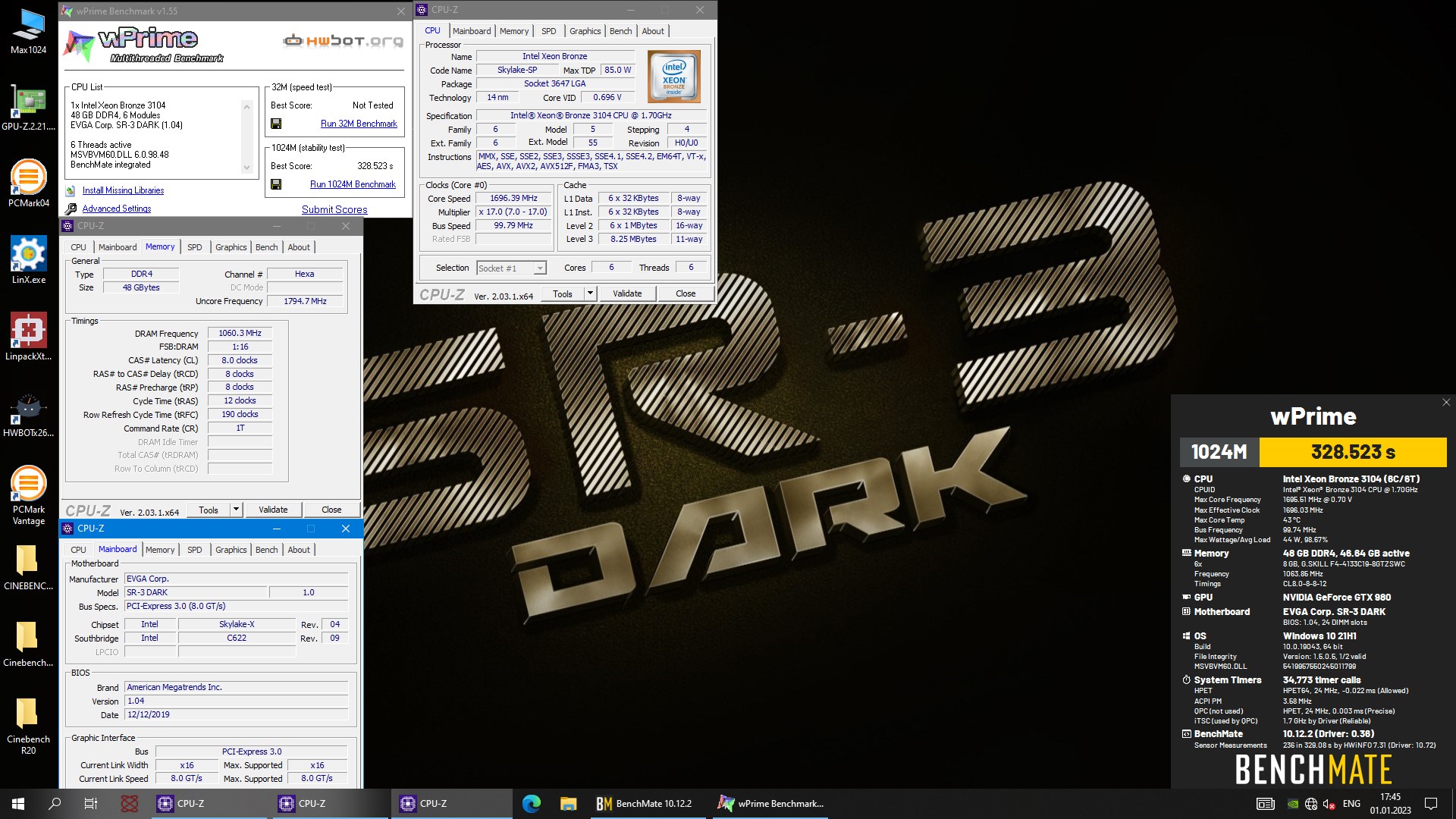This screenshot has height=819, width=1456.
Task: Click save icon for 32M best score
Action: (x=276, y=124)
